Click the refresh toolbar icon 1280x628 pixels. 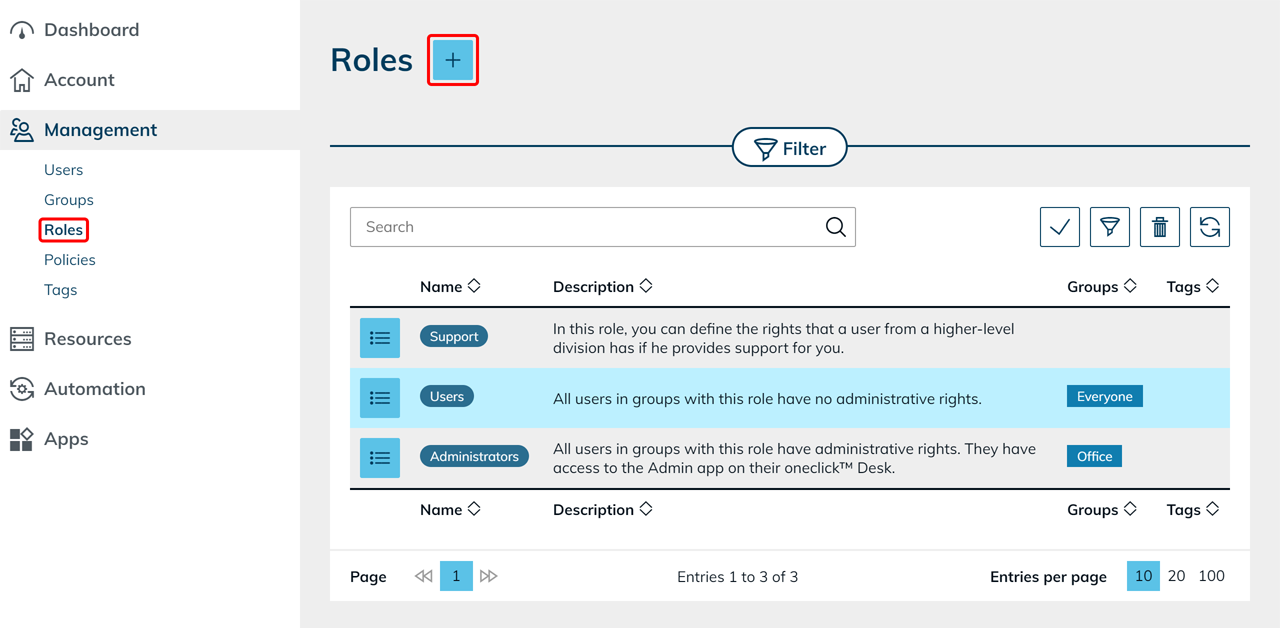(1210, 227)
